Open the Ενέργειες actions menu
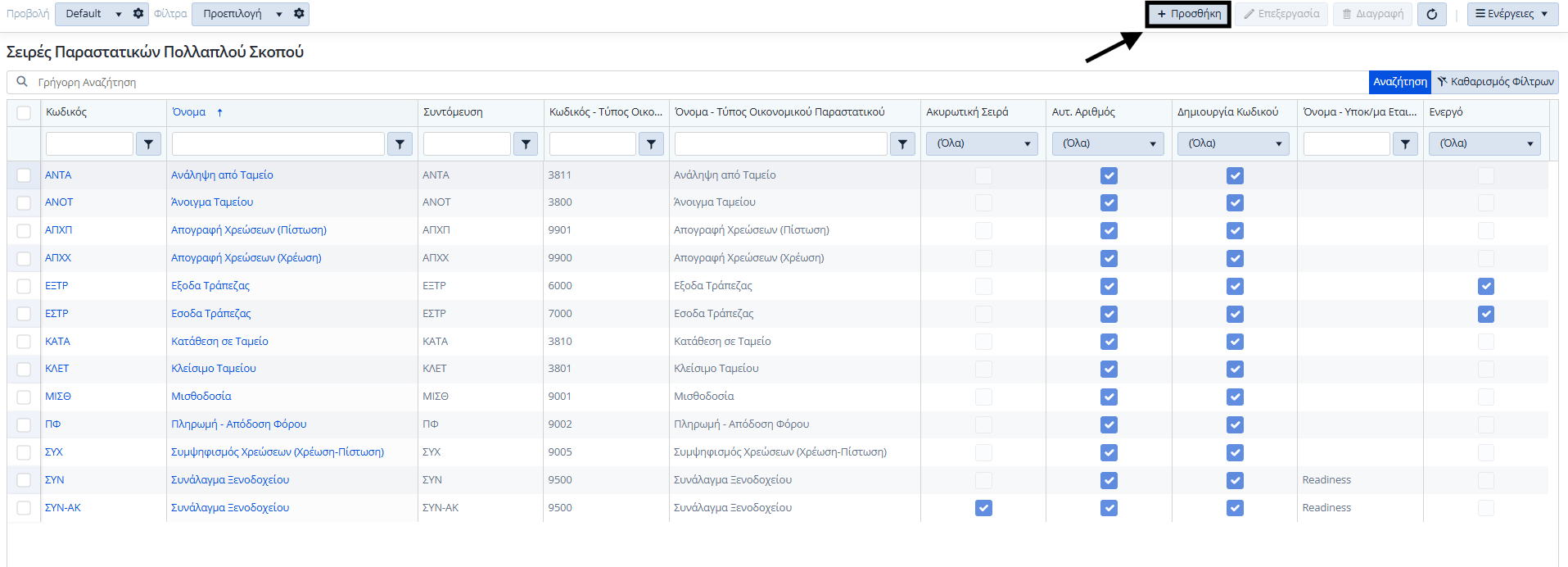Image resolution: width=1568 pixels, height=567 pixels. (1512, 14)
